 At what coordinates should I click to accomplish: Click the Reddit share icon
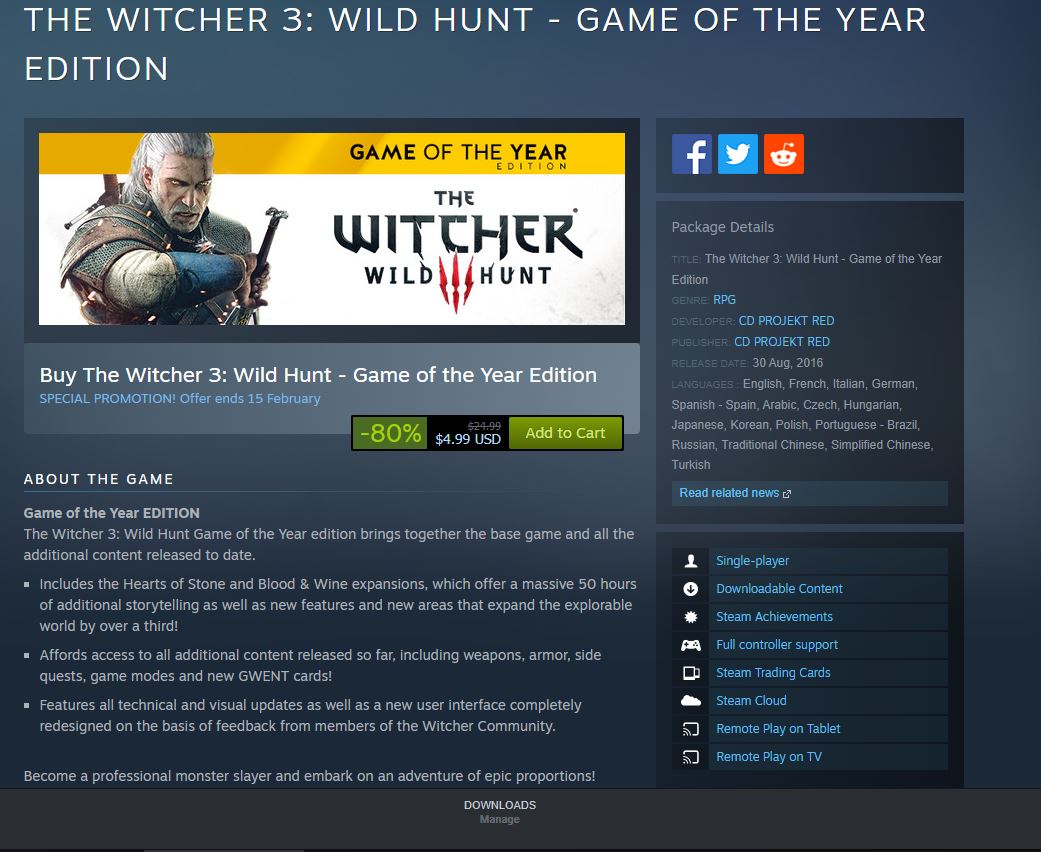coord(783,154)
